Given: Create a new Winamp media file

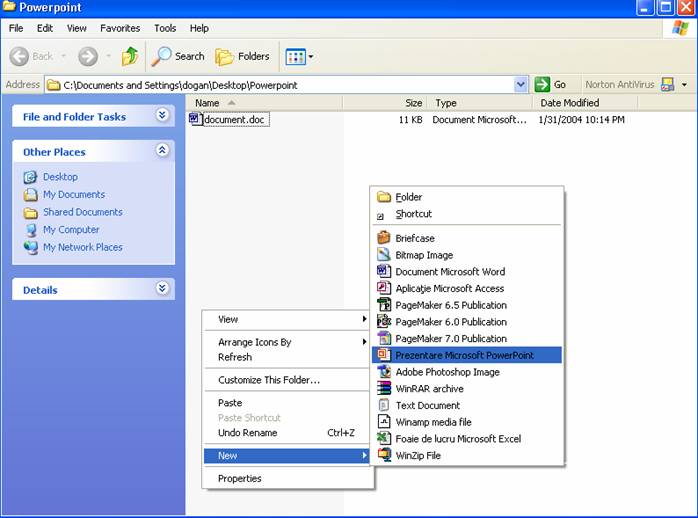Looking at the screenshot, I should (467, 422).
